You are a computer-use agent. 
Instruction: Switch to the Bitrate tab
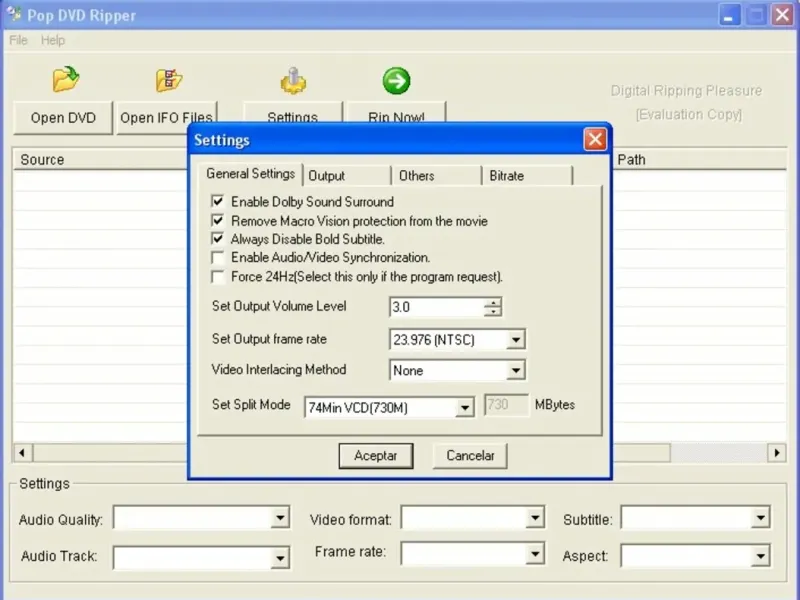point(527,176)
